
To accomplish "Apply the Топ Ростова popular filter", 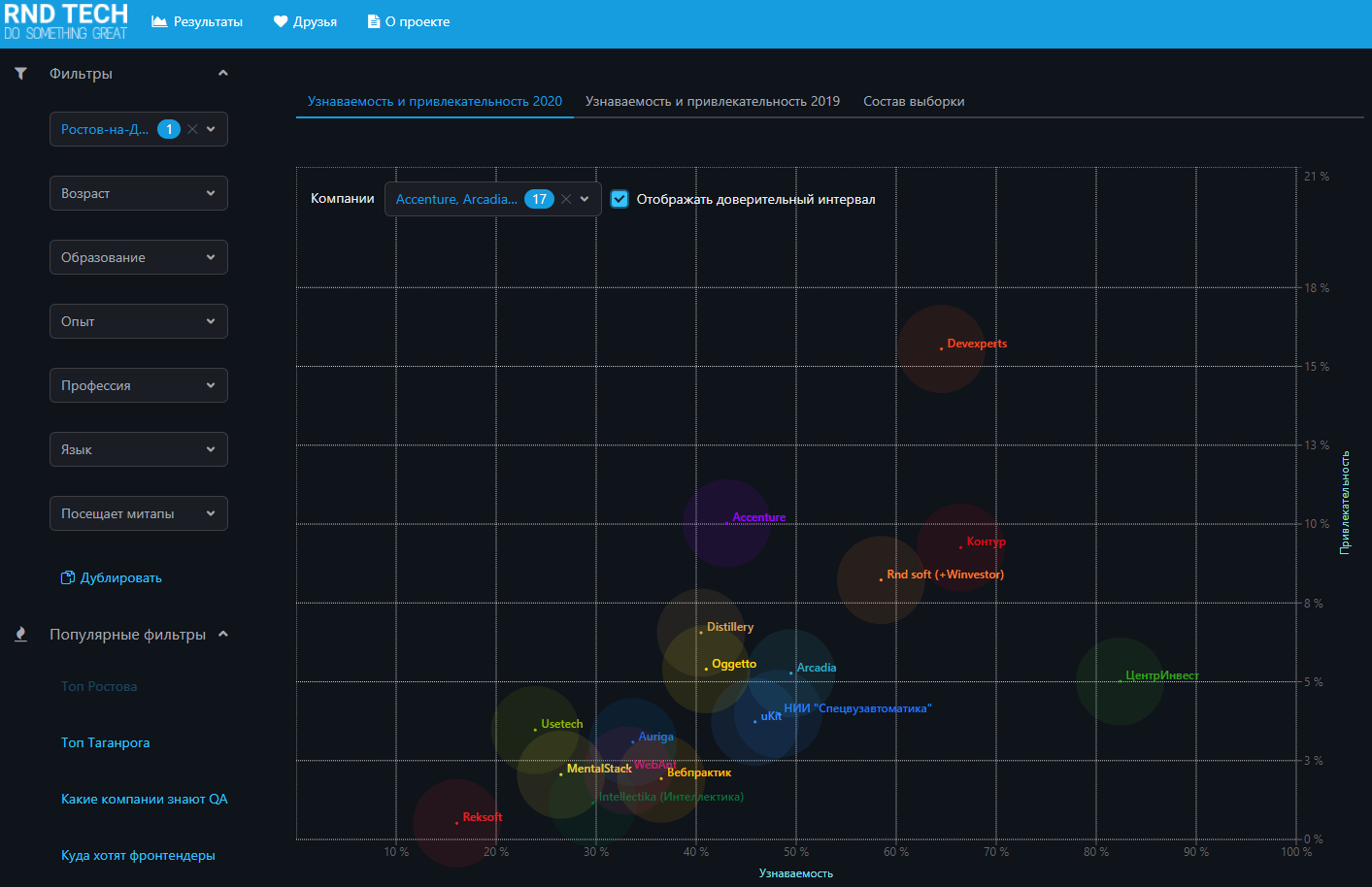I will [99, 686].
